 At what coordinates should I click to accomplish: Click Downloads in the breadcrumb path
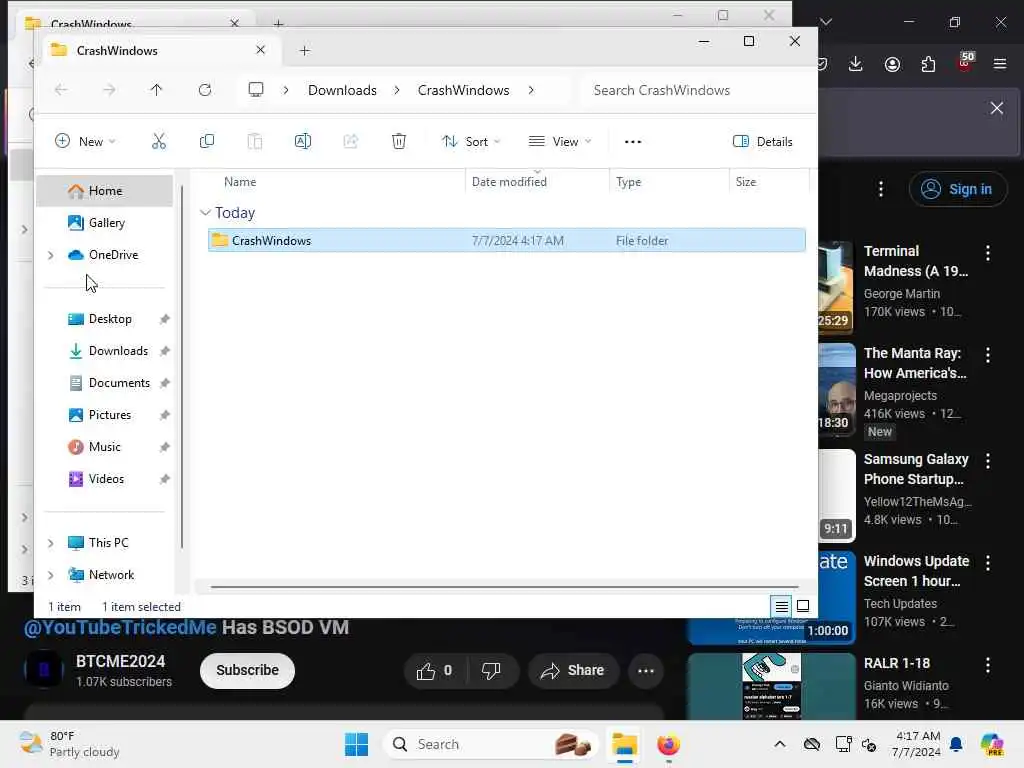pyautogui.click(x=342, y=90)
